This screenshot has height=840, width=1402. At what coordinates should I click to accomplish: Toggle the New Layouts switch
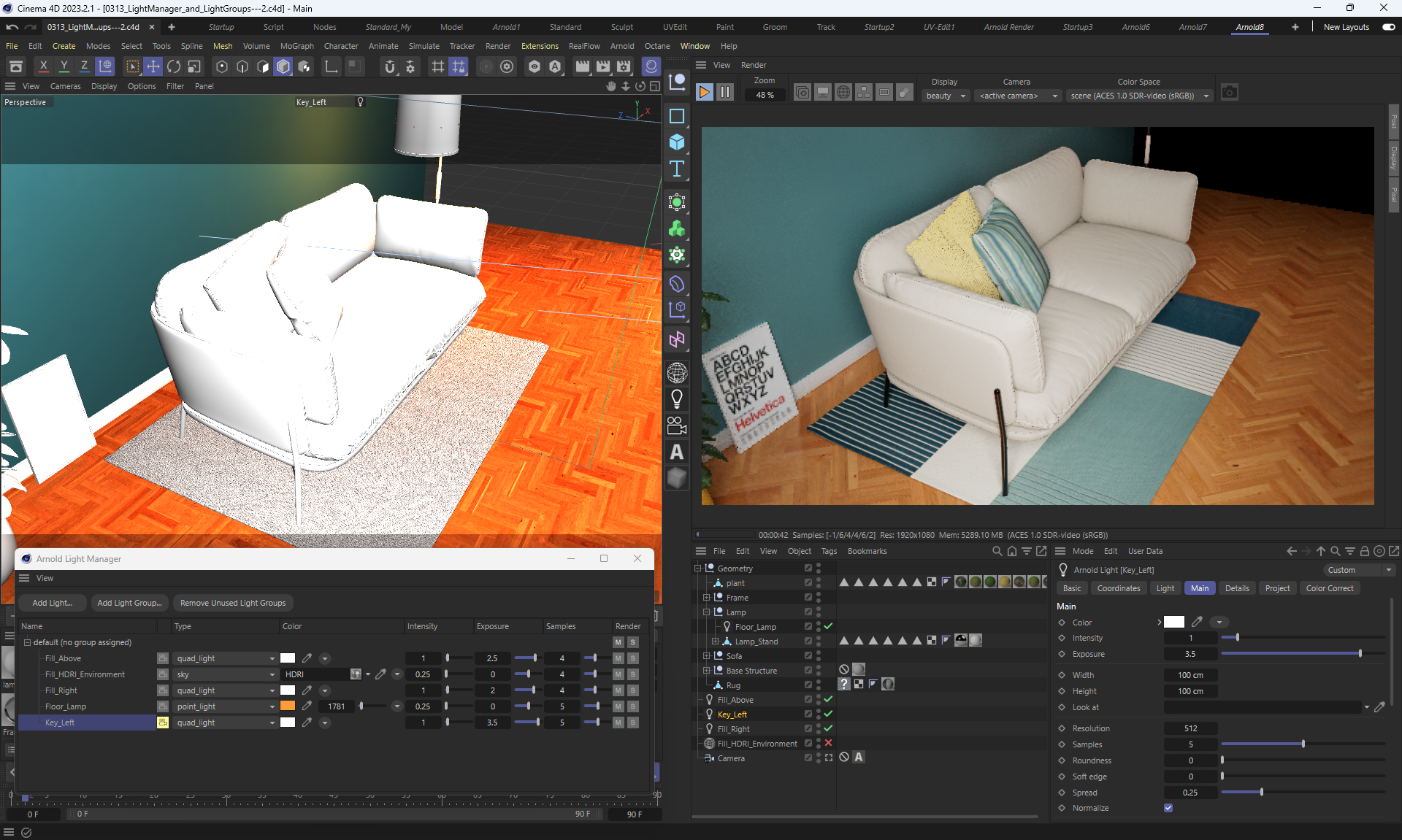click(1388, 27)
